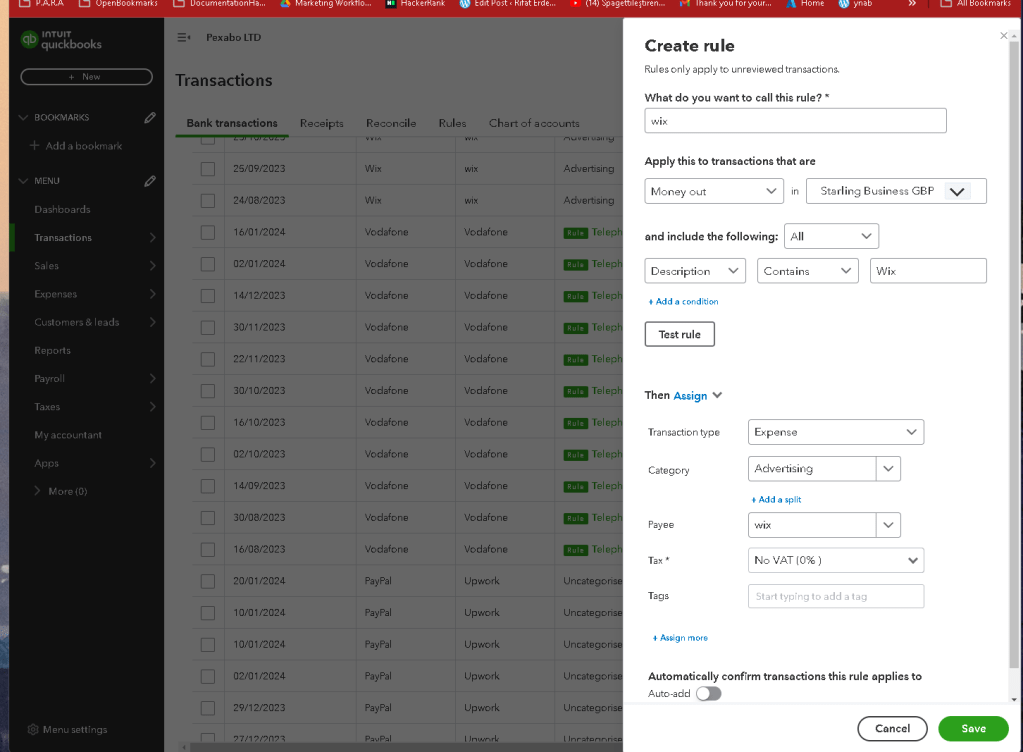Click the Wix condition value field
Image resolution: width=1023 pixels, height=752 pixels.
pyautogui.click(x=928, y=271)
